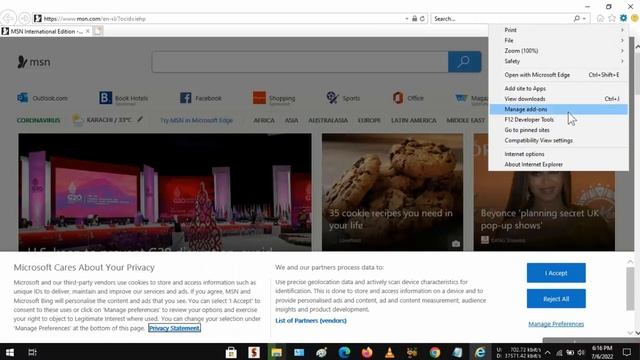Choose View downloads from the menu
This screenshot has width=640, height=360.
(558, 99)
